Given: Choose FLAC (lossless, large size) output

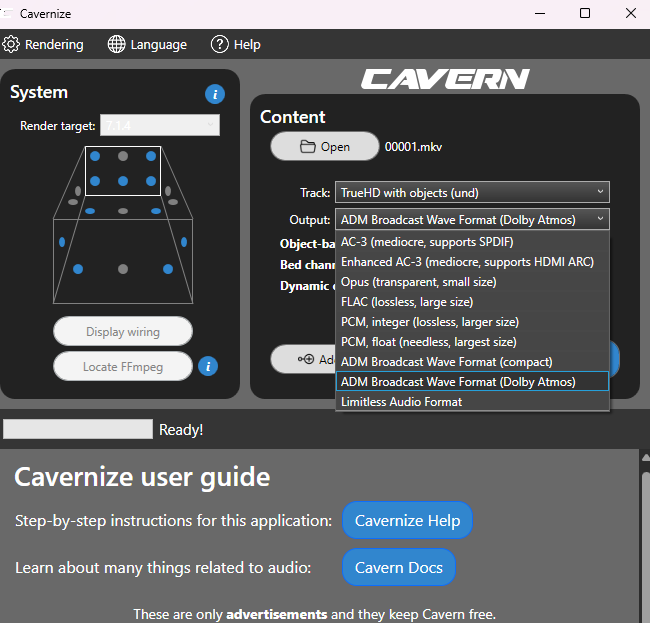Looking at the screenshot, I should coord(472,302).
